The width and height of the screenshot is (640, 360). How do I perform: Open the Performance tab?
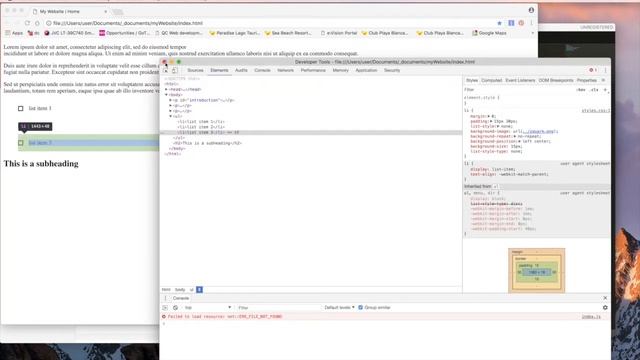click(x=313, y=70)
